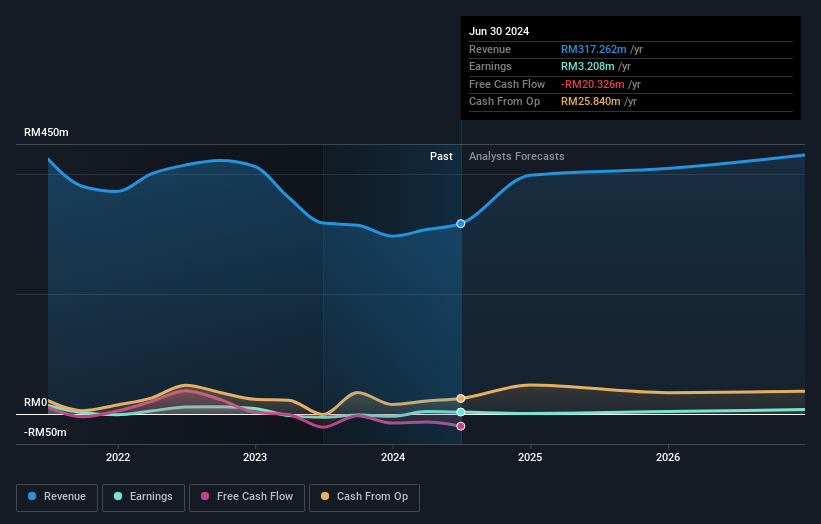Click the teal Earnings data point marker
The height and width of the screenshot is (524, 821).
(x=461, y=412)
